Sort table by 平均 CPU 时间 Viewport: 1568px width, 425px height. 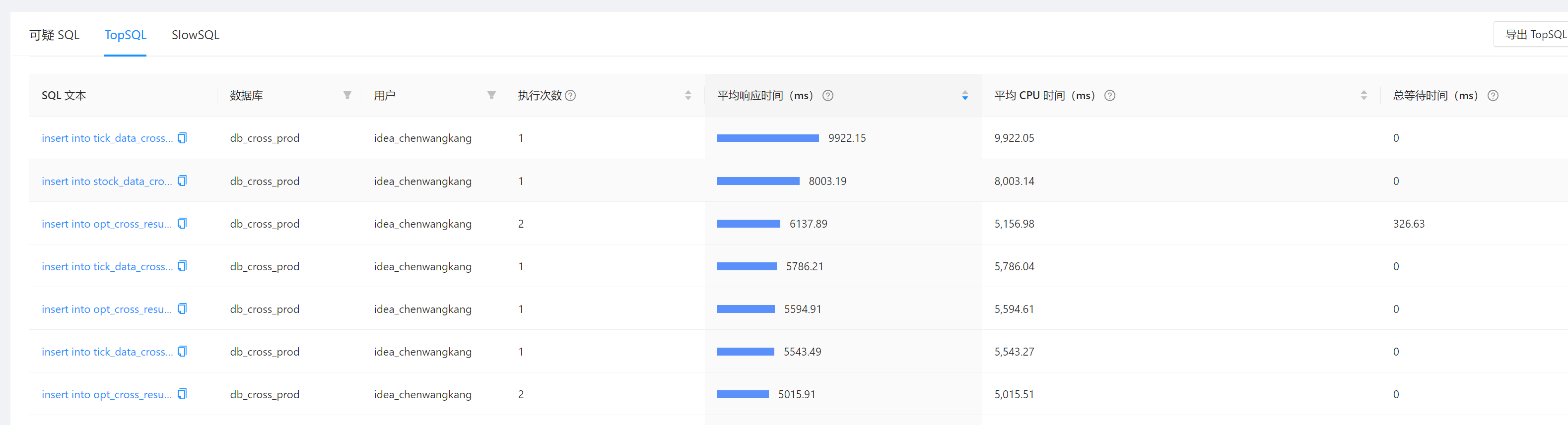coord(1363,95)
